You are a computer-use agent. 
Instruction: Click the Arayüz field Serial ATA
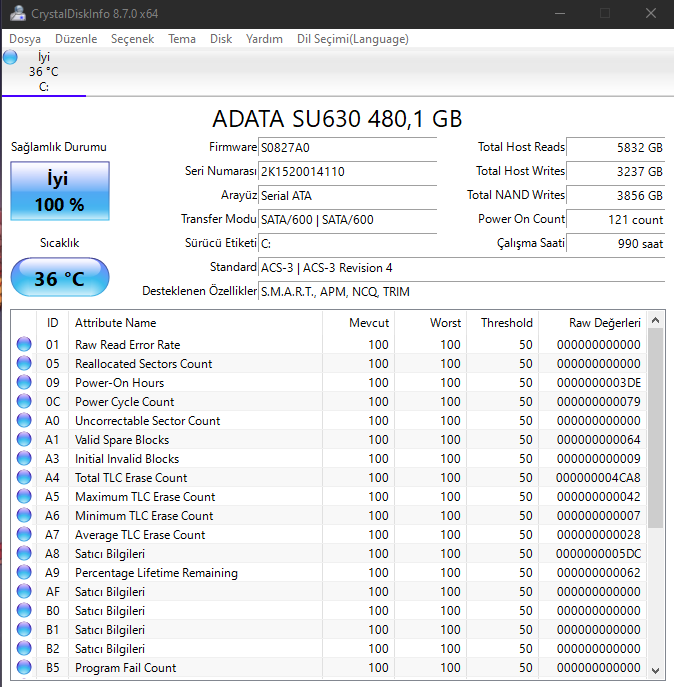(x=348, y=195)
